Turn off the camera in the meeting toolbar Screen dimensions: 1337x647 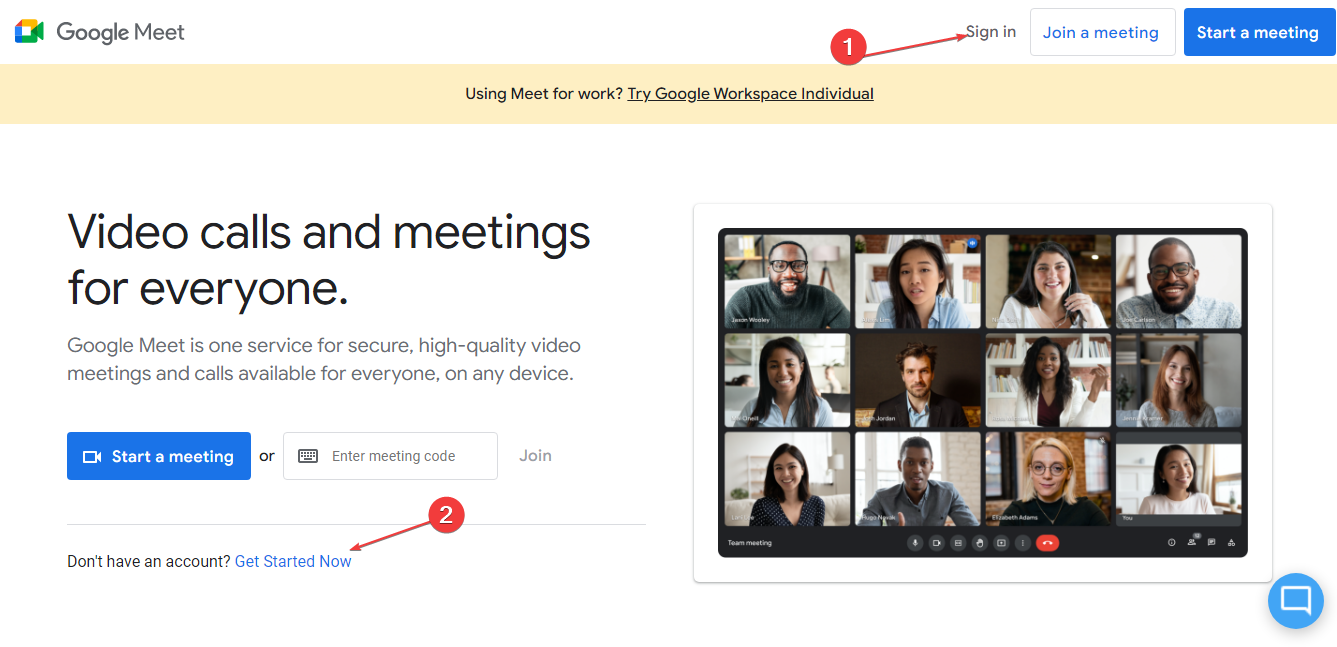click(937, 542)
